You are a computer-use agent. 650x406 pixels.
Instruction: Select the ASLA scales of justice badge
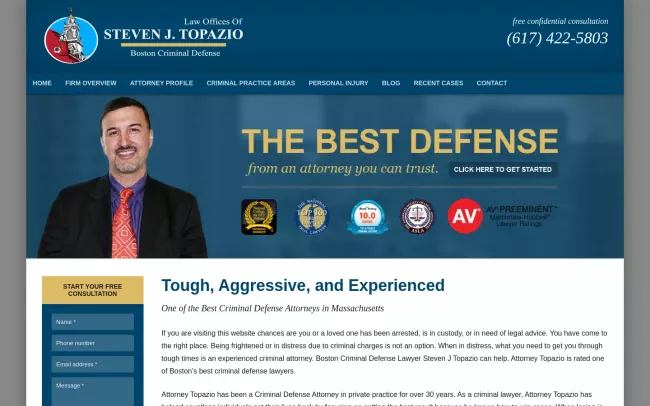tap(417, 216)
